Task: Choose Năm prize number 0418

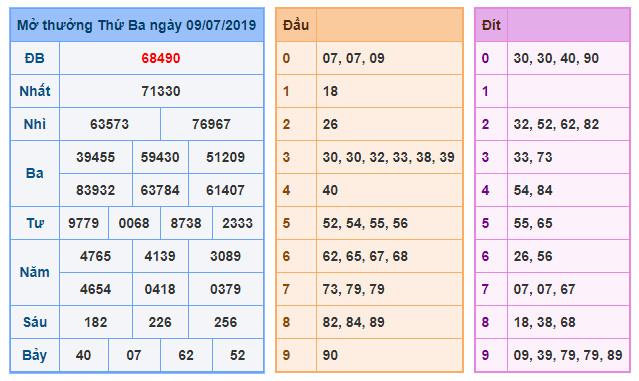Action: [x=160, y=289]
